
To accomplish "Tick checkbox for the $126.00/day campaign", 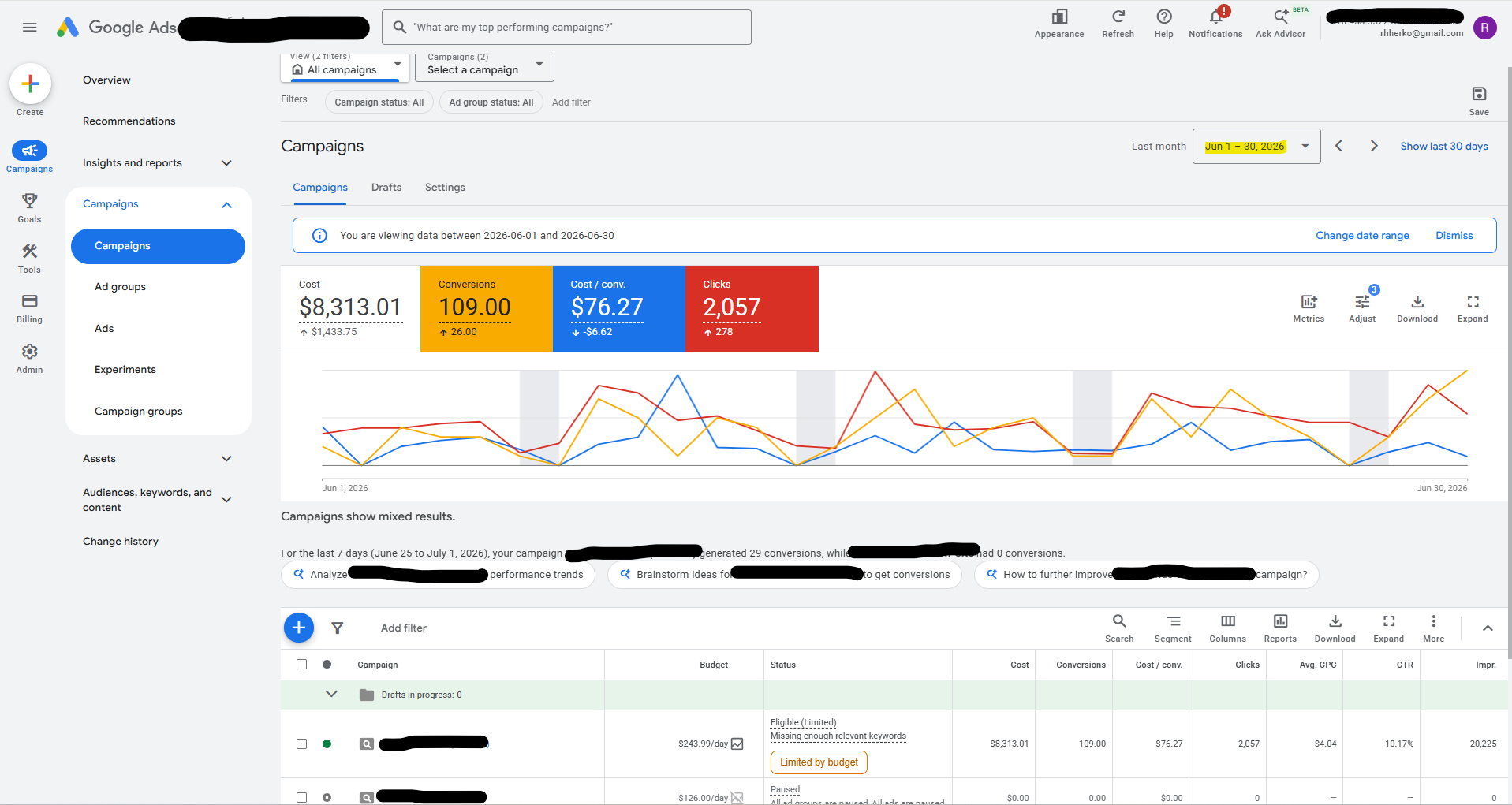I will point(301,797).
